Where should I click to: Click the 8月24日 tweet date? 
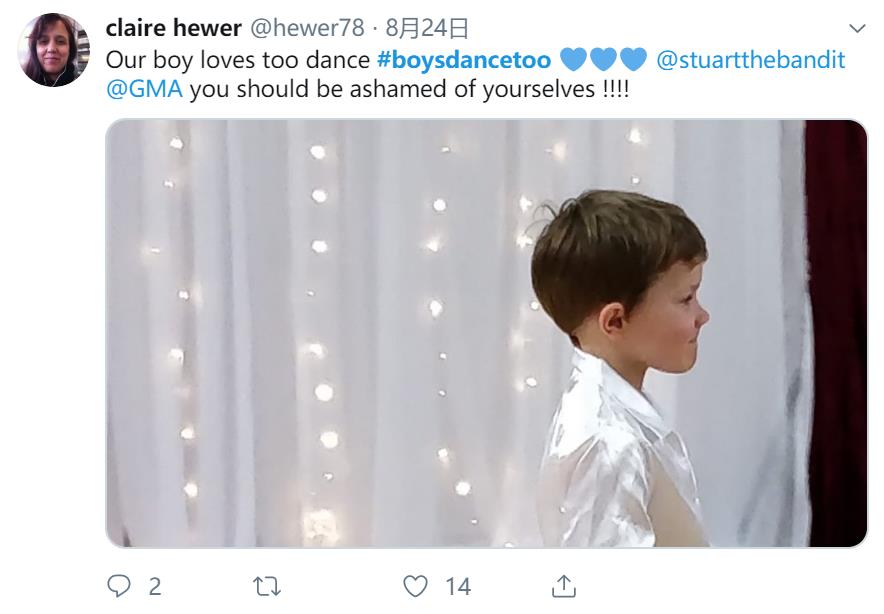[x=427, y=28]
